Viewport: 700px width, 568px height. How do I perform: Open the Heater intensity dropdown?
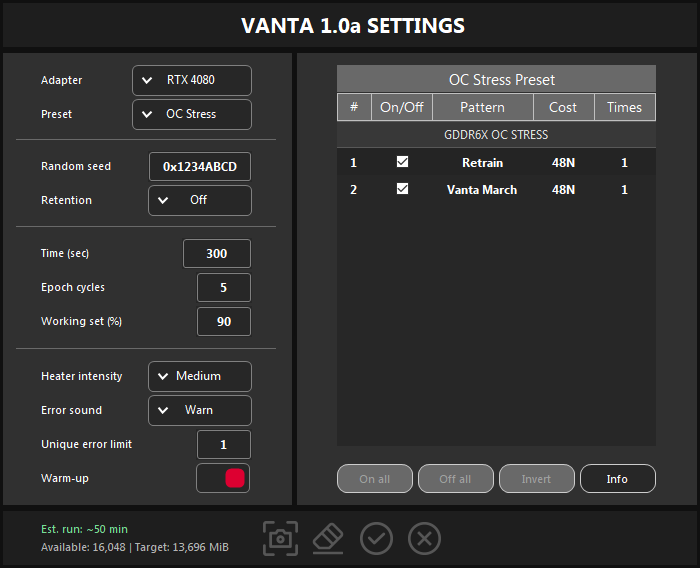200,376
